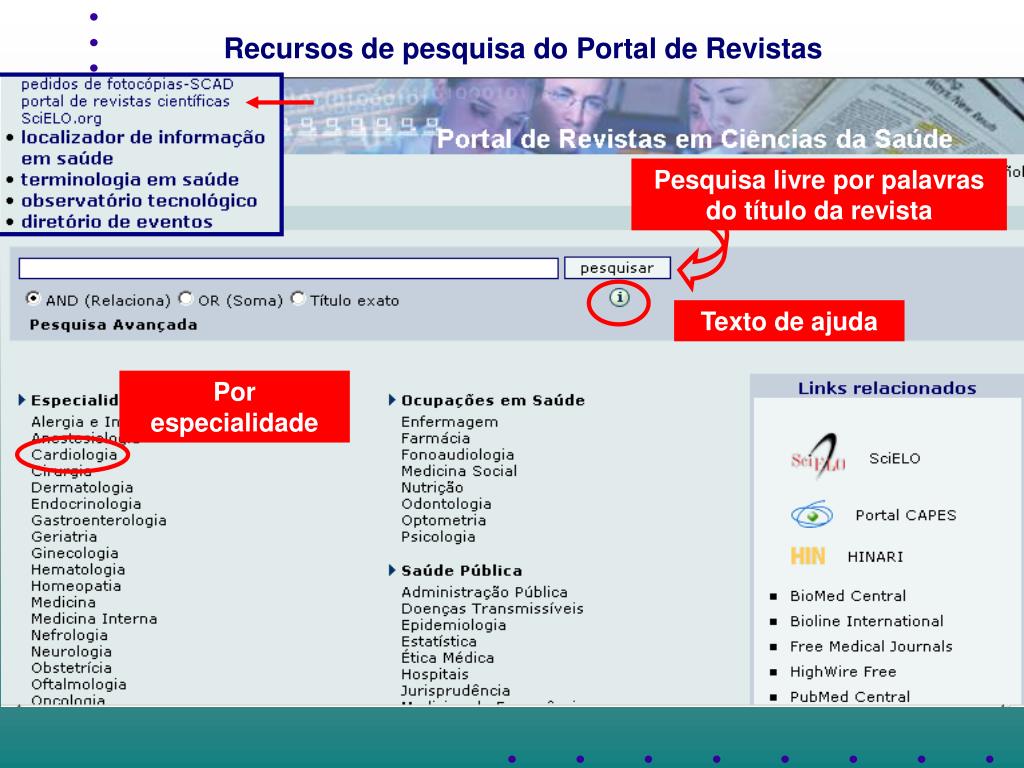
Task: Click the Portal de Revistas banner title
Action: tap(694, 138)
